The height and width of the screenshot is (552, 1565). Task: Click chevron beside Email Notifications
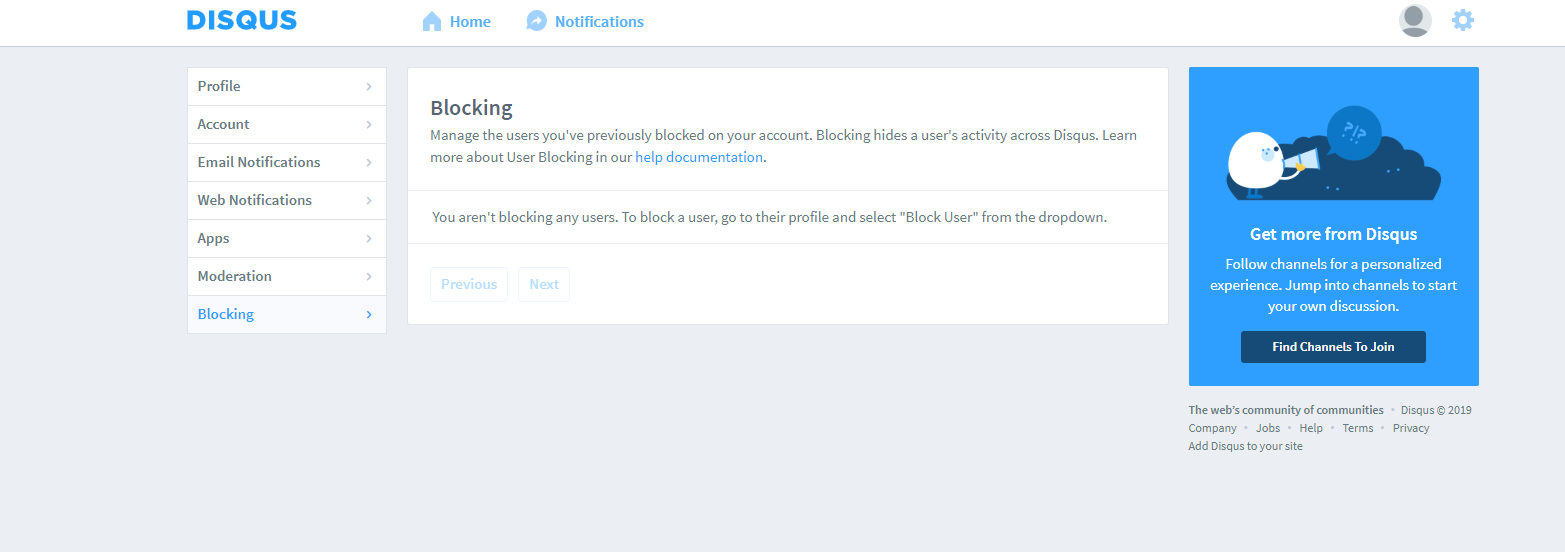pyautogui.click(x=368, y=163)
